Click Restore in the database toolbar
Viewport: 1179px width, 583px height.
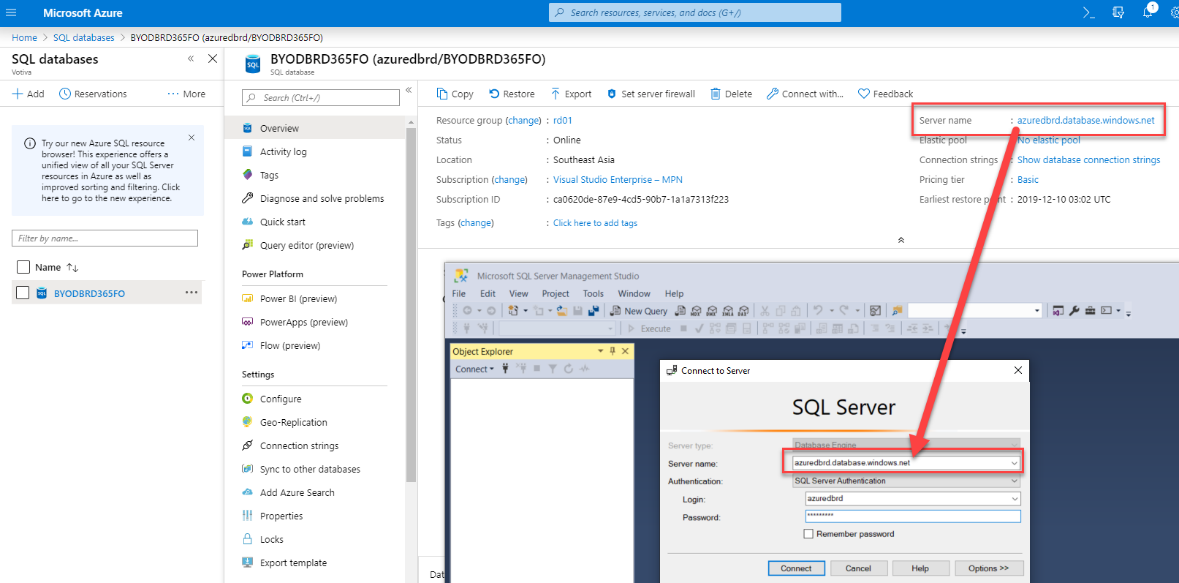[x=512, y=94]
